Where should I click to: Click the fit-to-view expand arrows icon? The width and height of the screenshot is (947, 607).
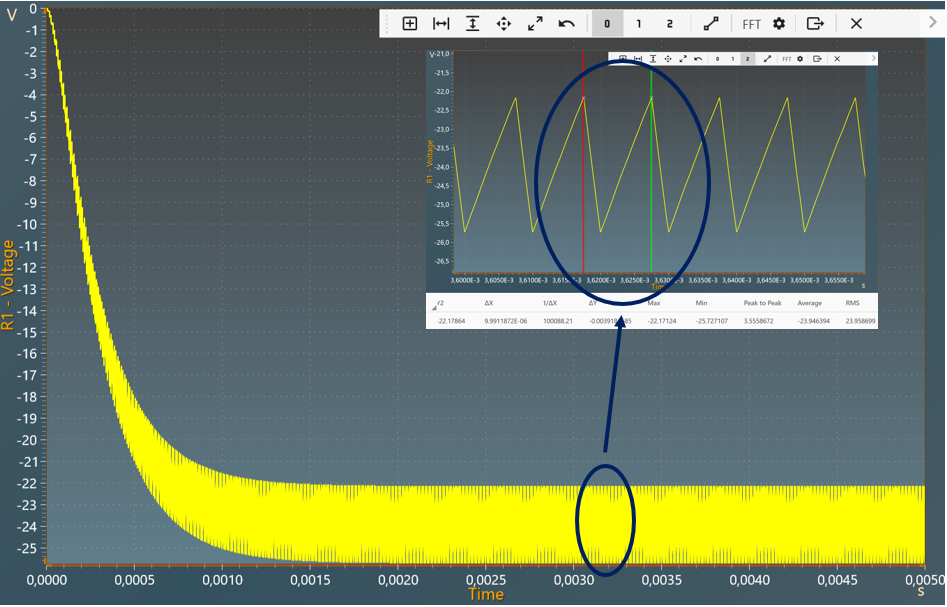coord(535,24)
